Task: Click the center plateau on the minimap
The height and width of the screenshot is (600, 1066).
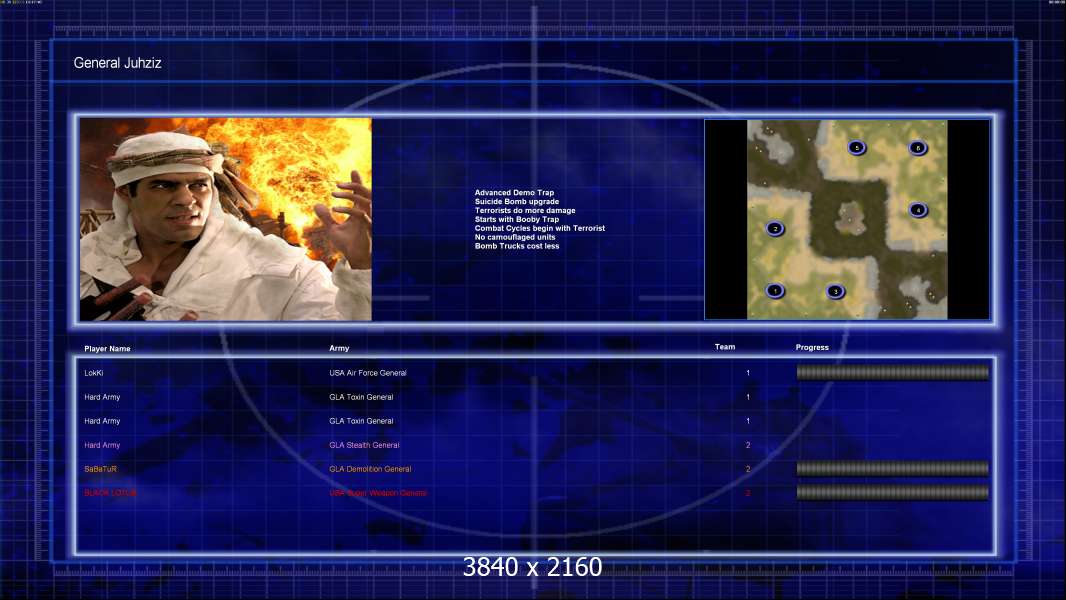Action: (848, 218)
